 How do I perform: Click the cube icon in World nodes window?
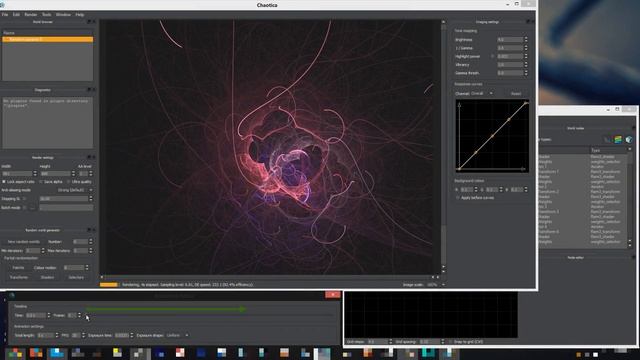[629, 140]
